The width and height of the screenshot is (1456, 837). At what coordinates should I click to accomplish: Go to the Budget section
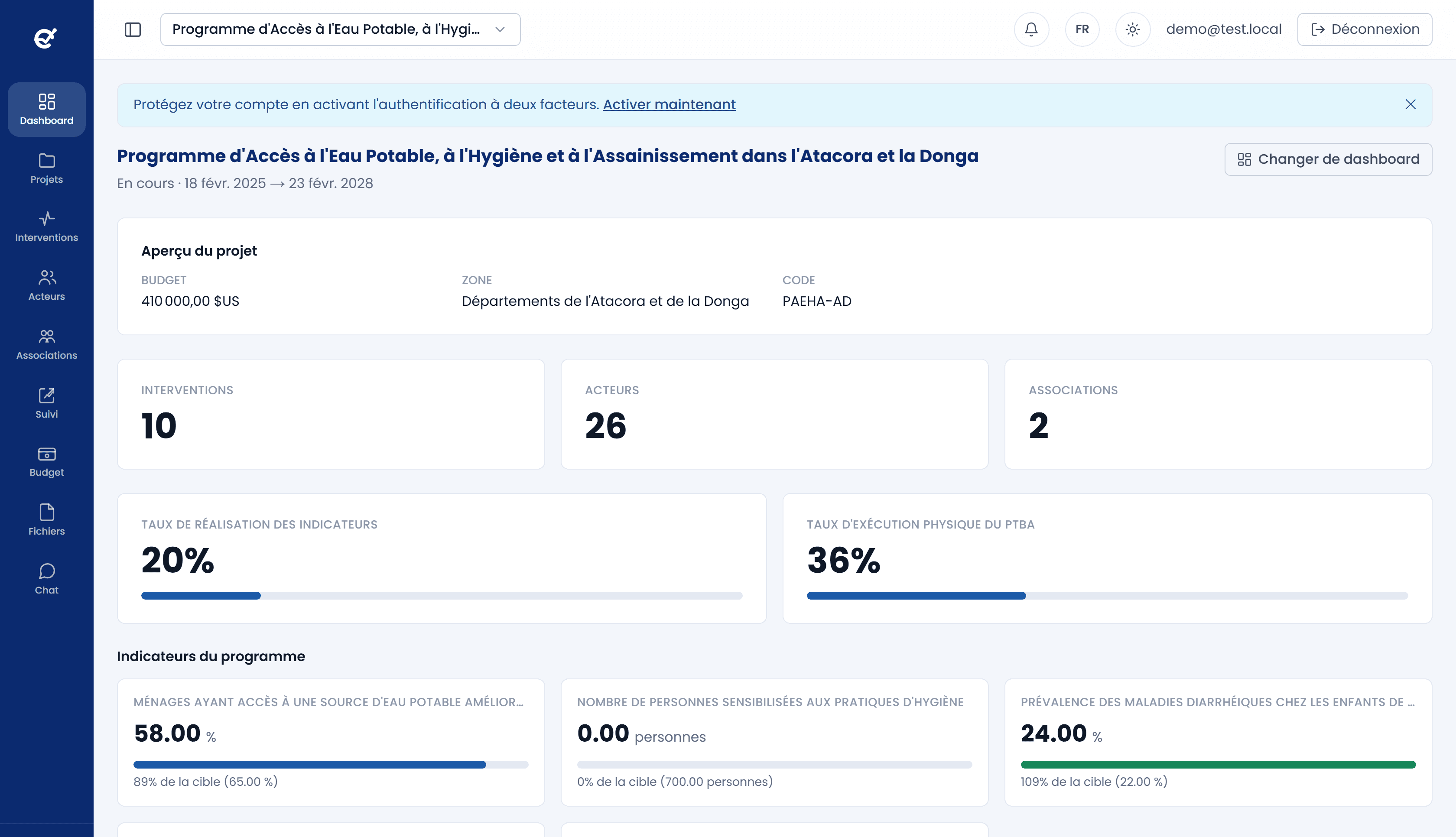click(46, 462)
